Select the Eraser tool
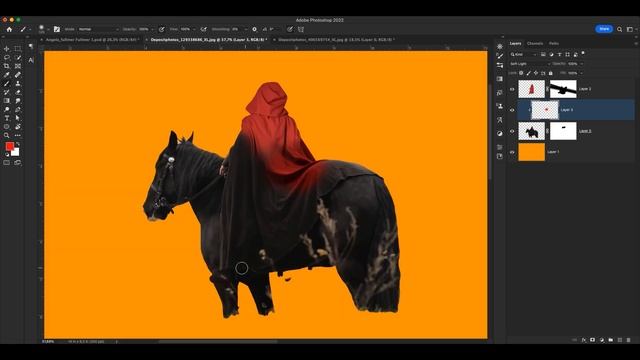Viewport: 640px width, 360px height. [x=18, y=92]
